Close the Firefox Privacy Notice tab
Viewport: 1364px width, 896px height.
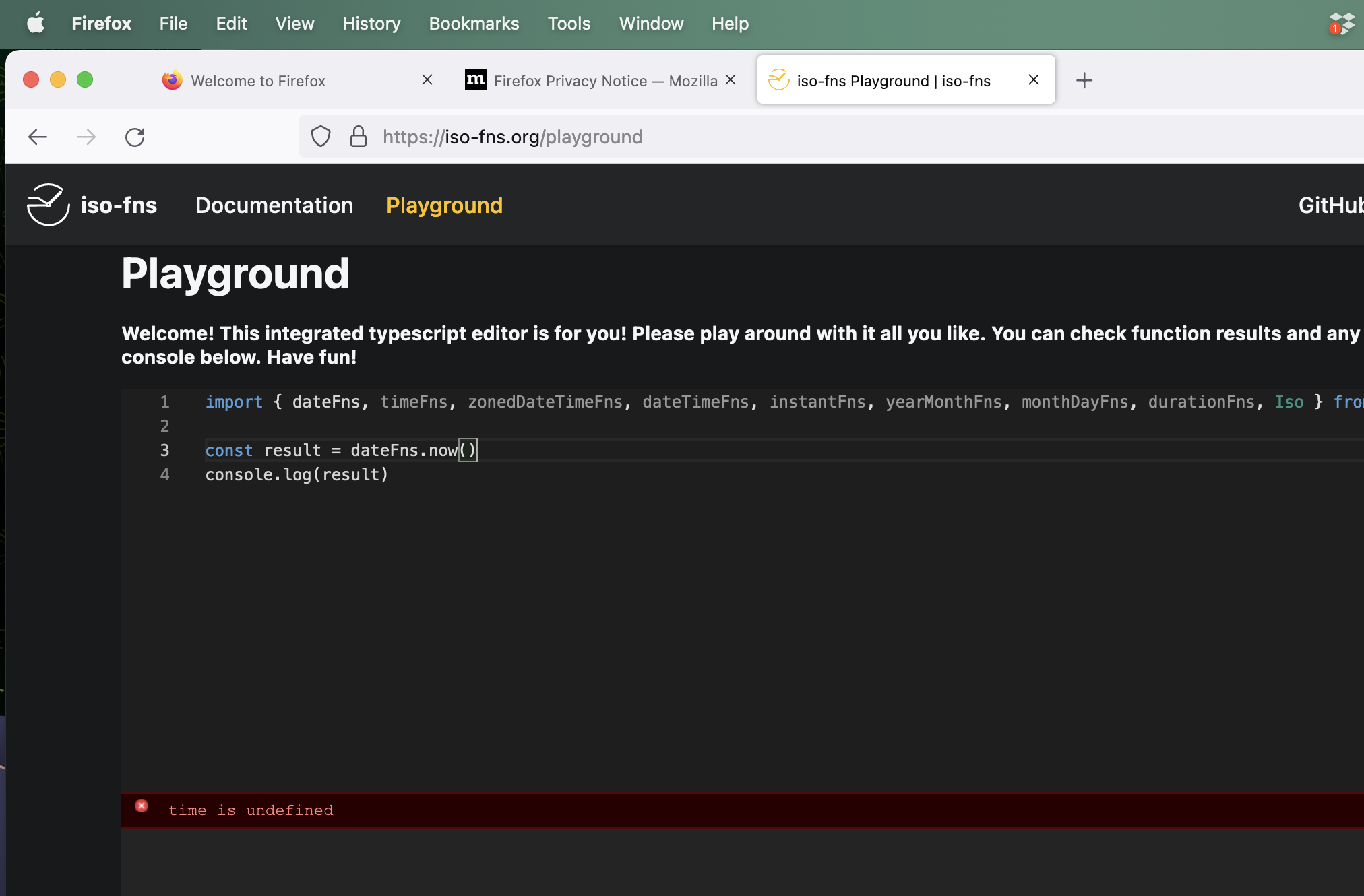[x=731, y=79]
